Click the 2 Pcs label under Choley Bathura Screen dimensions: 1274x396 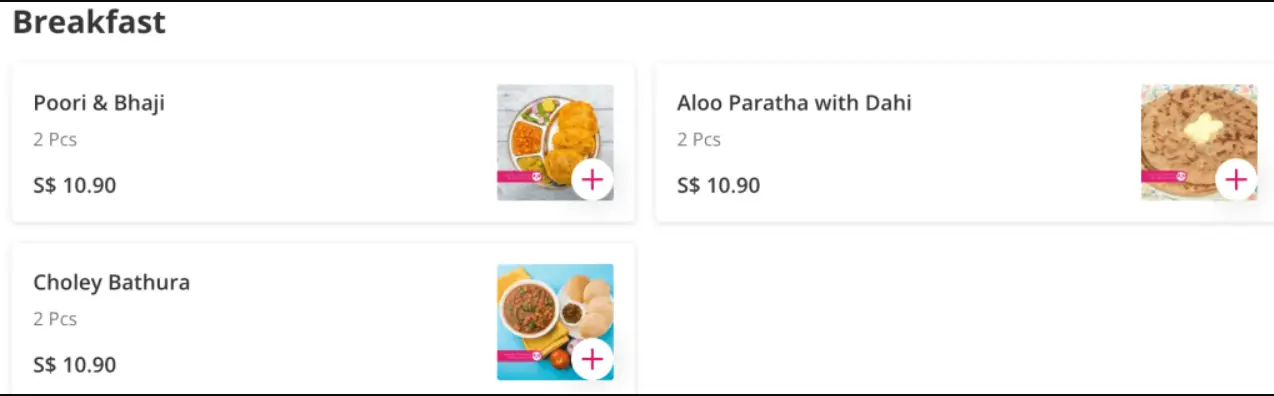click(x=55, y=320)
